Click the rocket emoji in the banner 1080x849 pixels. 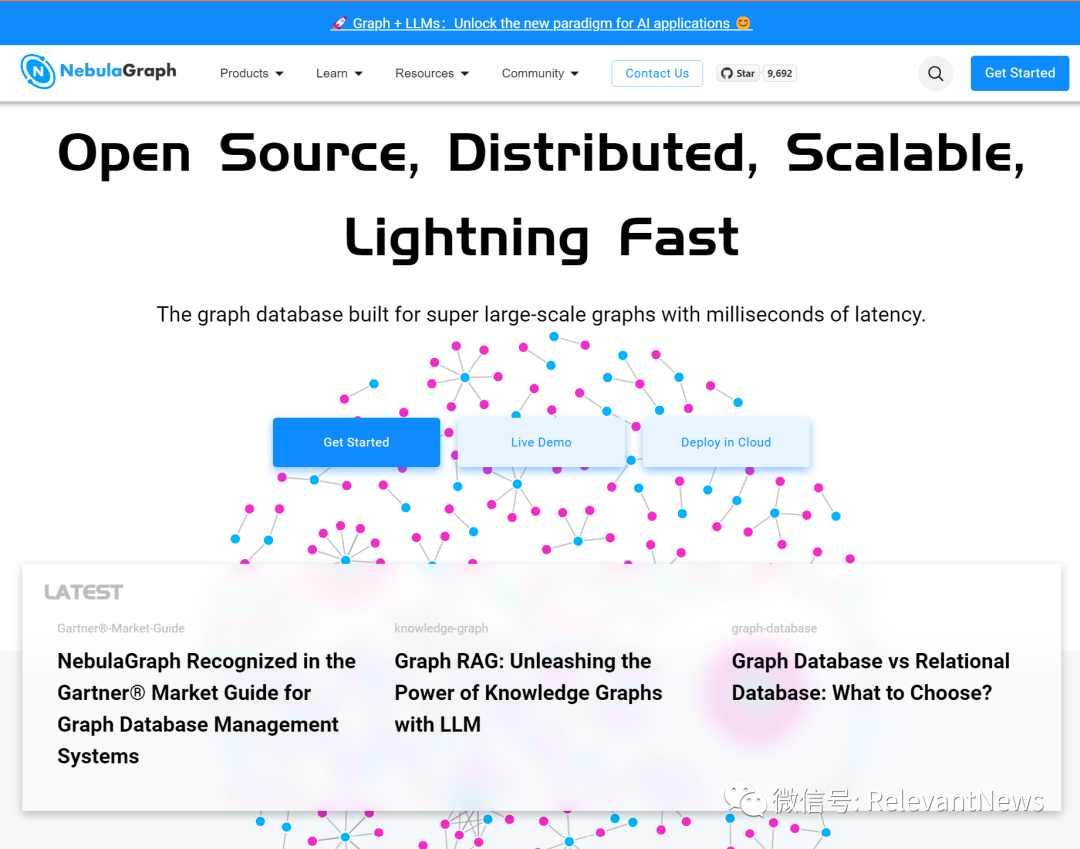pos(339,23)
